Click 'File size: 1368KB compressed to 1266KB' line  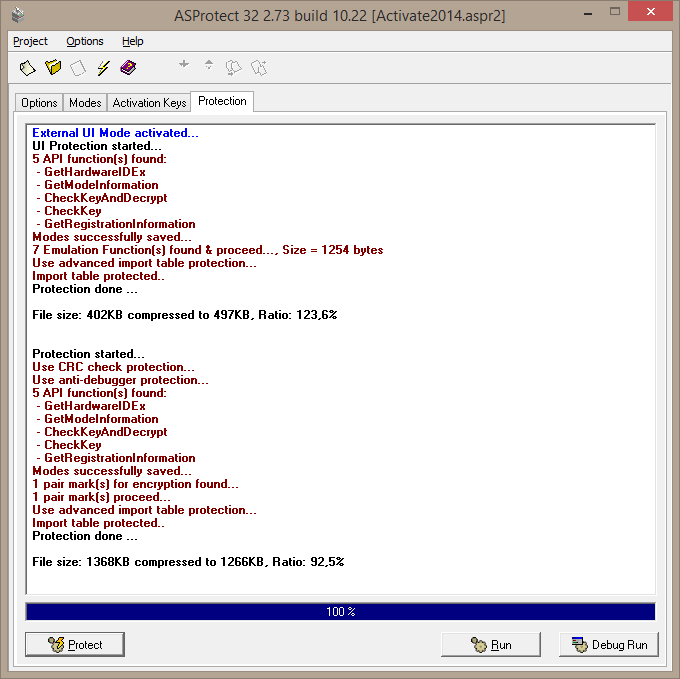[188, 562]
